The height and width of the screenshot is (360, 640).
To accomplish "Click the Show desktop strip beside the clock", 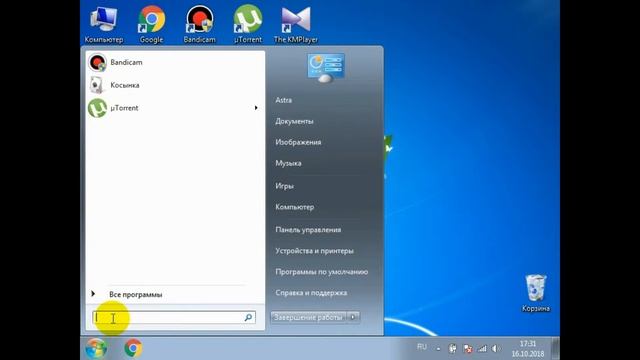I will tap(556, 348).
